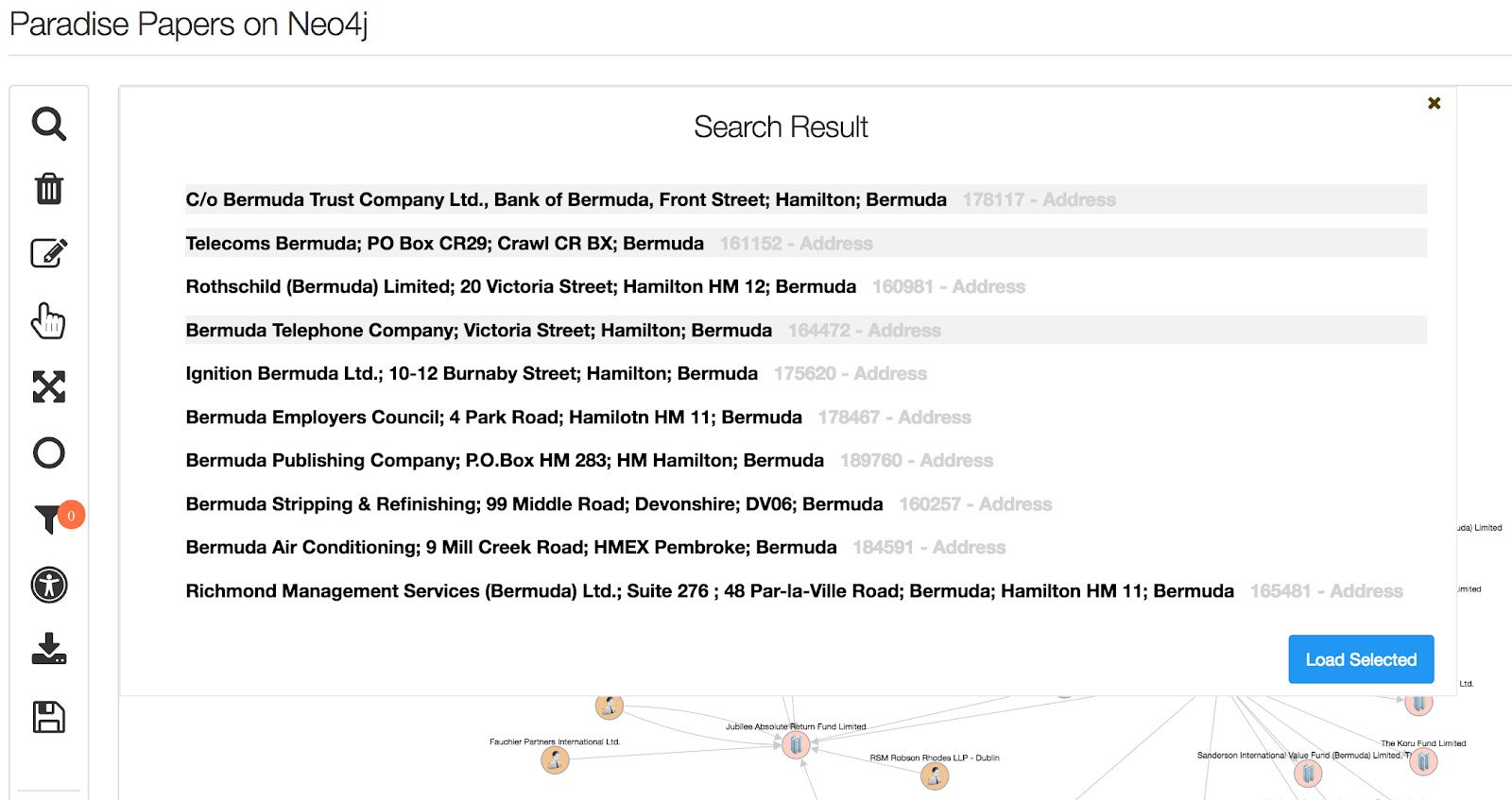The width and height of the screenshot is (1512, 800).
Task: Select the Richmond Management Services result
Action: click(806, 590)
